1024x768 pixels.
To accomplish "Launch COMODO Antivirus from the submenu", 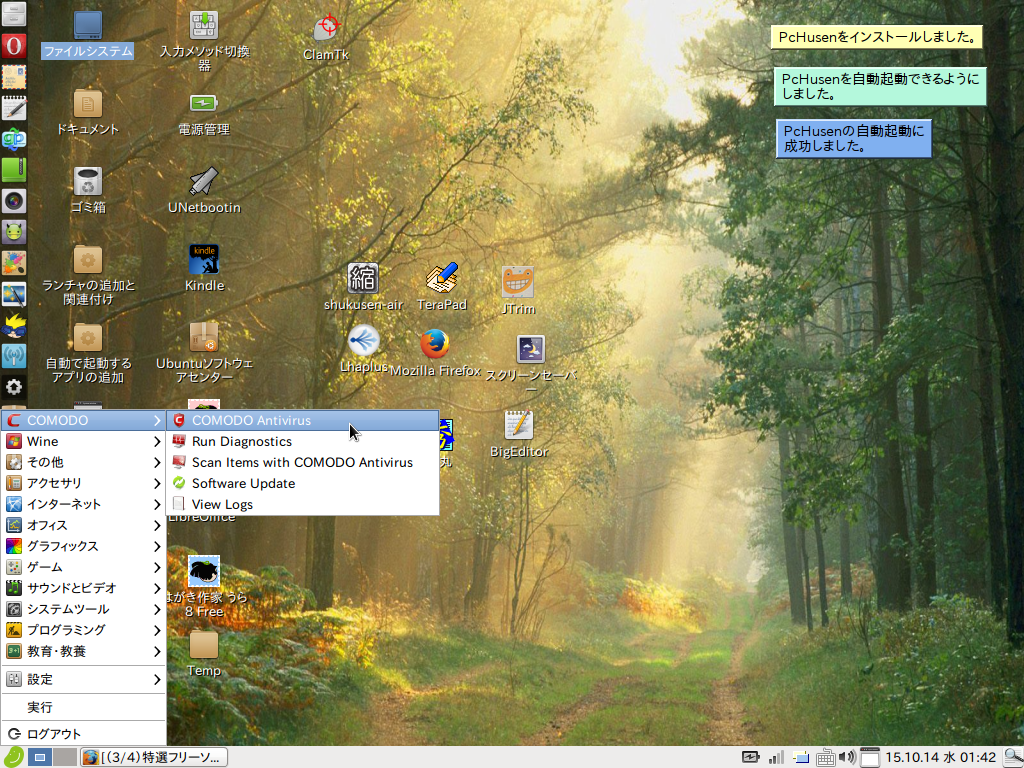I will [302, 421].
